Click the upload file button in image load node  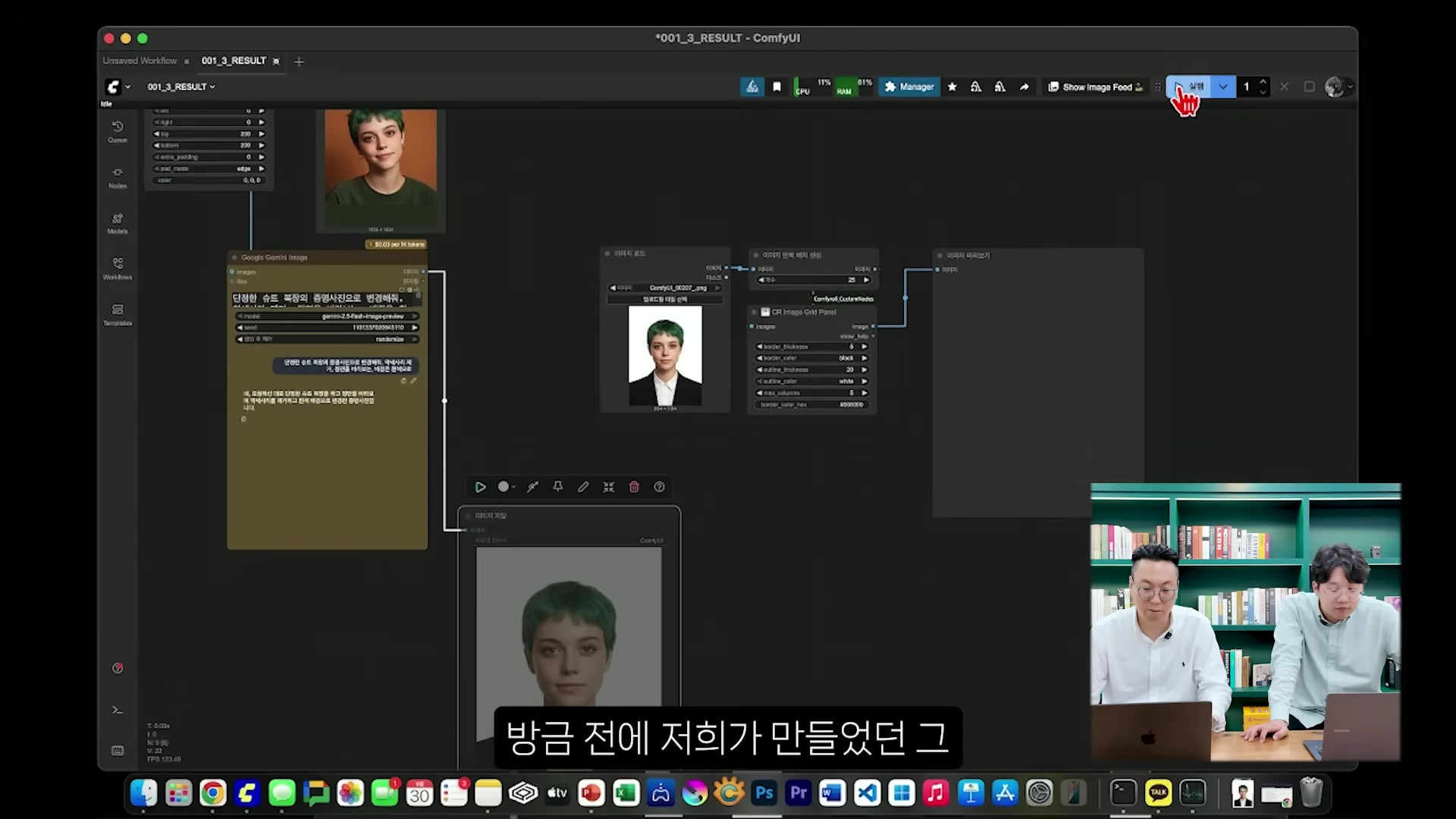666,300
